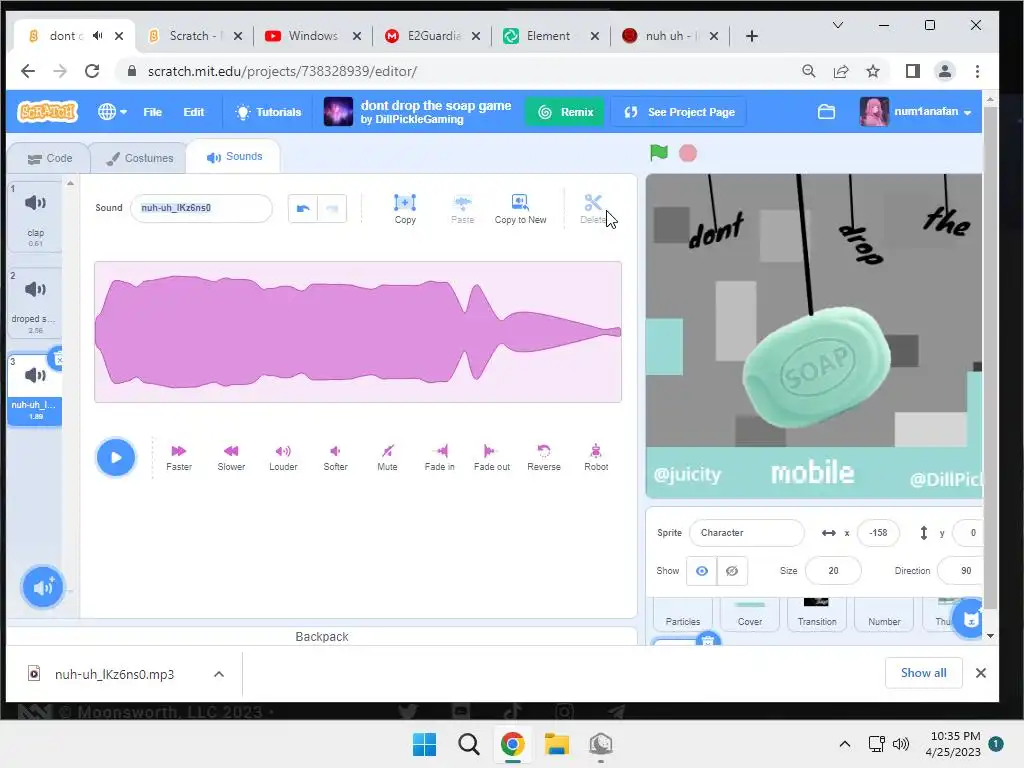
Task: Click Show all downloads
Action: pos(923,673)
